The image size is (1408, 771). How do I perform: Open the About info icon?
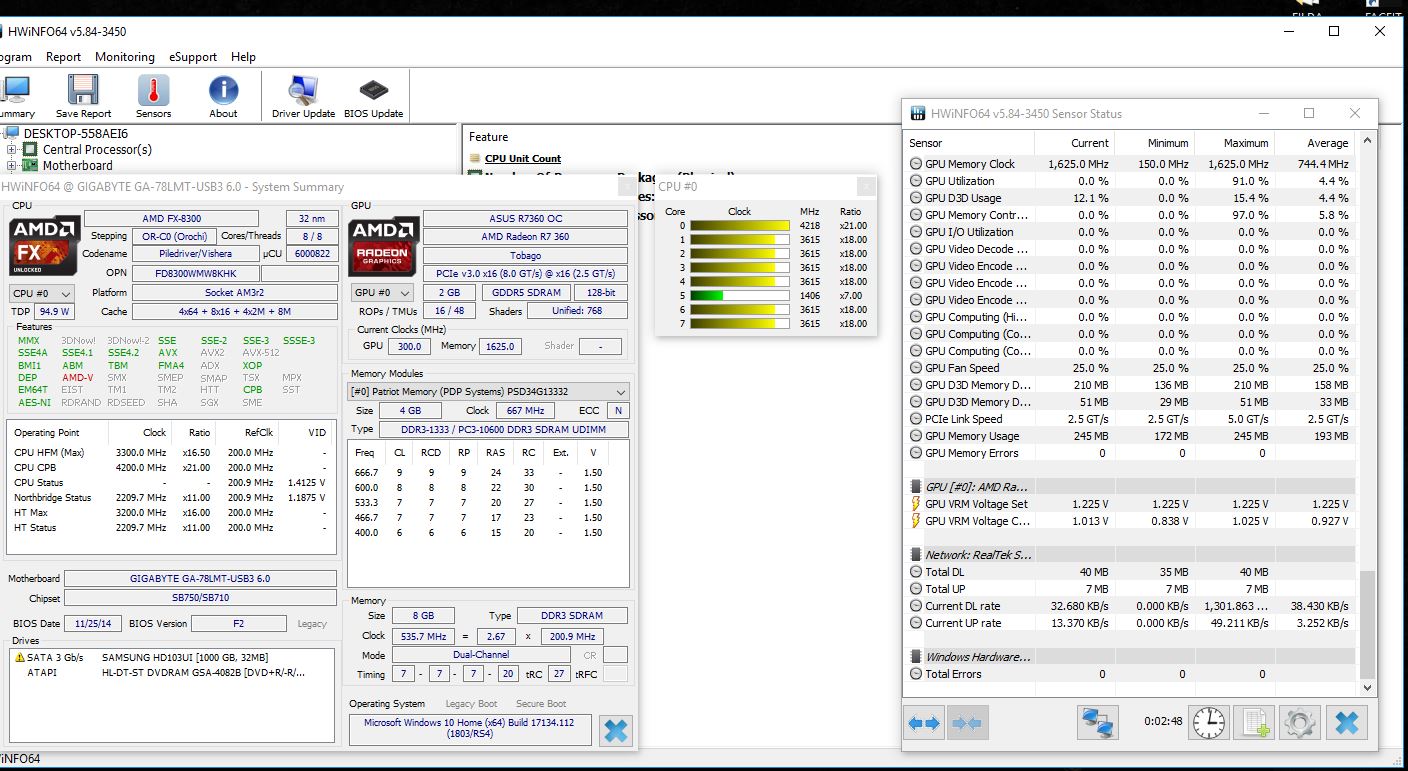(x=223, y=96)
